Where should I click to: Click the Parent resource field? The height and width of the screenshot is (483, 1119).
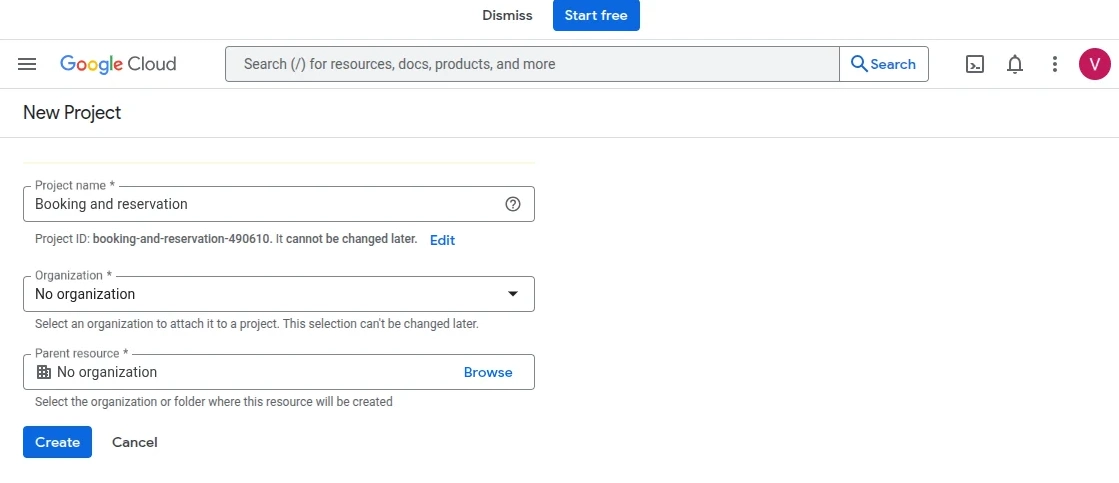[x=250, y=372]
